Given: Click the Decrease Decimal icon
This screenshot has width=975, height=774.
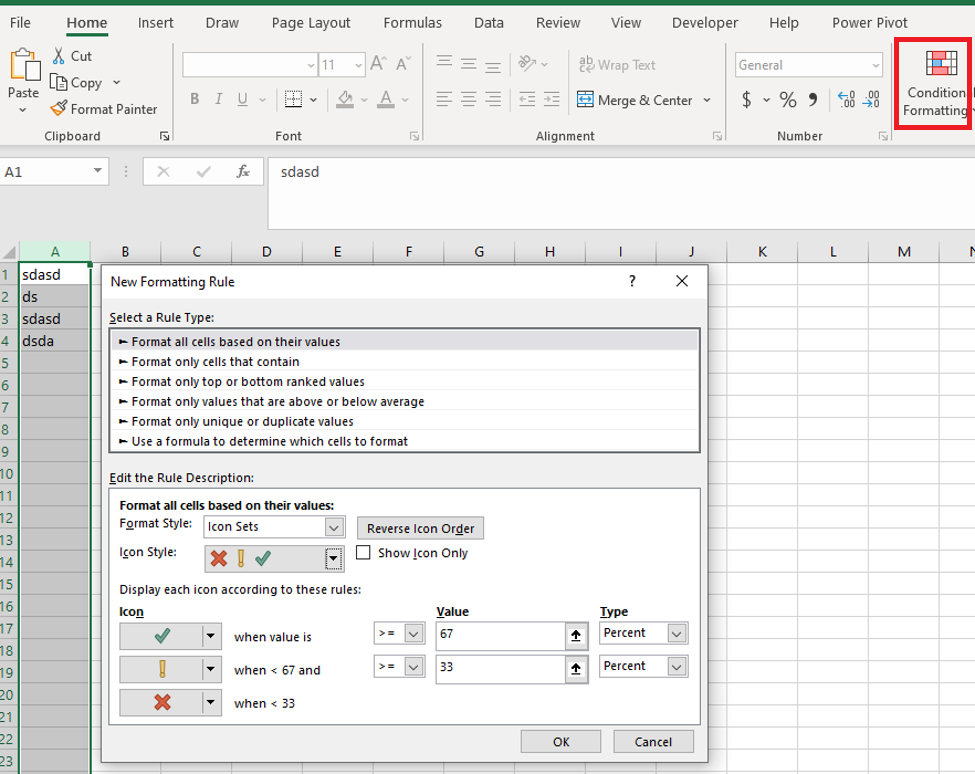Looking at the screenshot, I should (x=871, y=99).
